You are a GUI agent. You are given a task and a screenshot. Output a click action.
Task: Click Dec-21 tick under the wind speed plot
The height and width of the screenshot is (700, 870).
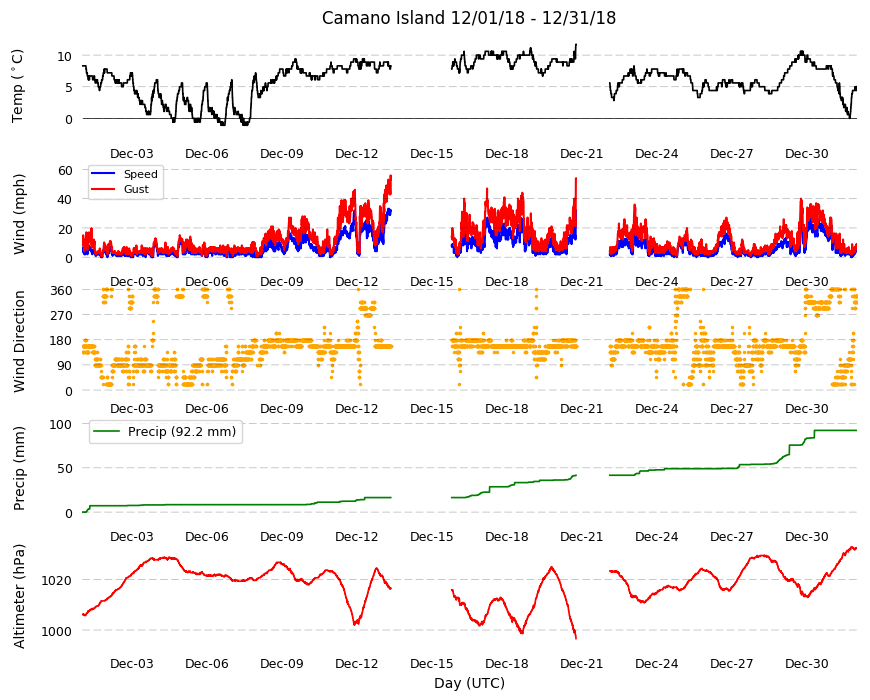coord(581,281)
